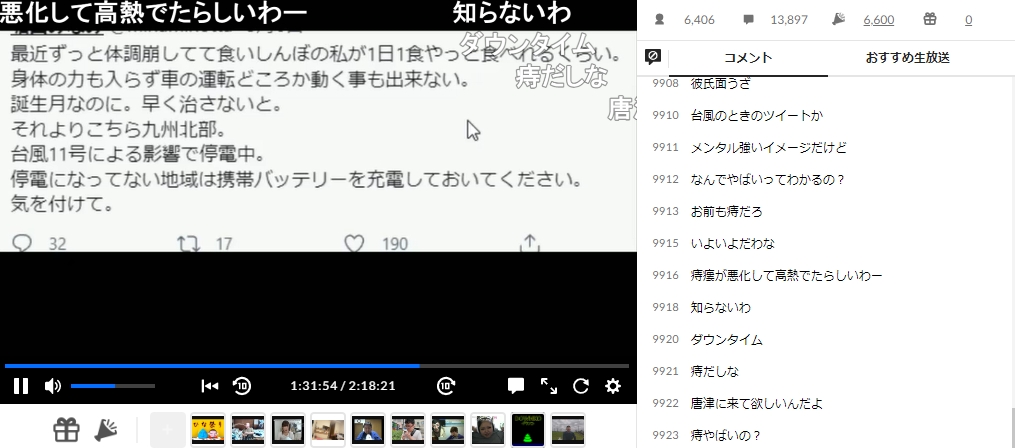
Task: Pause the video playback
Action: 20,386
